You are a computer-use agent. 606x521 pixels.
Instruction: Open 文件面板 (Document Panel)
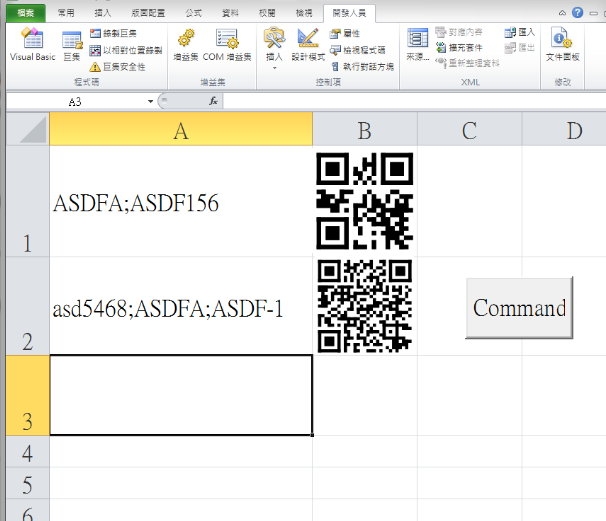pos(562,44)
